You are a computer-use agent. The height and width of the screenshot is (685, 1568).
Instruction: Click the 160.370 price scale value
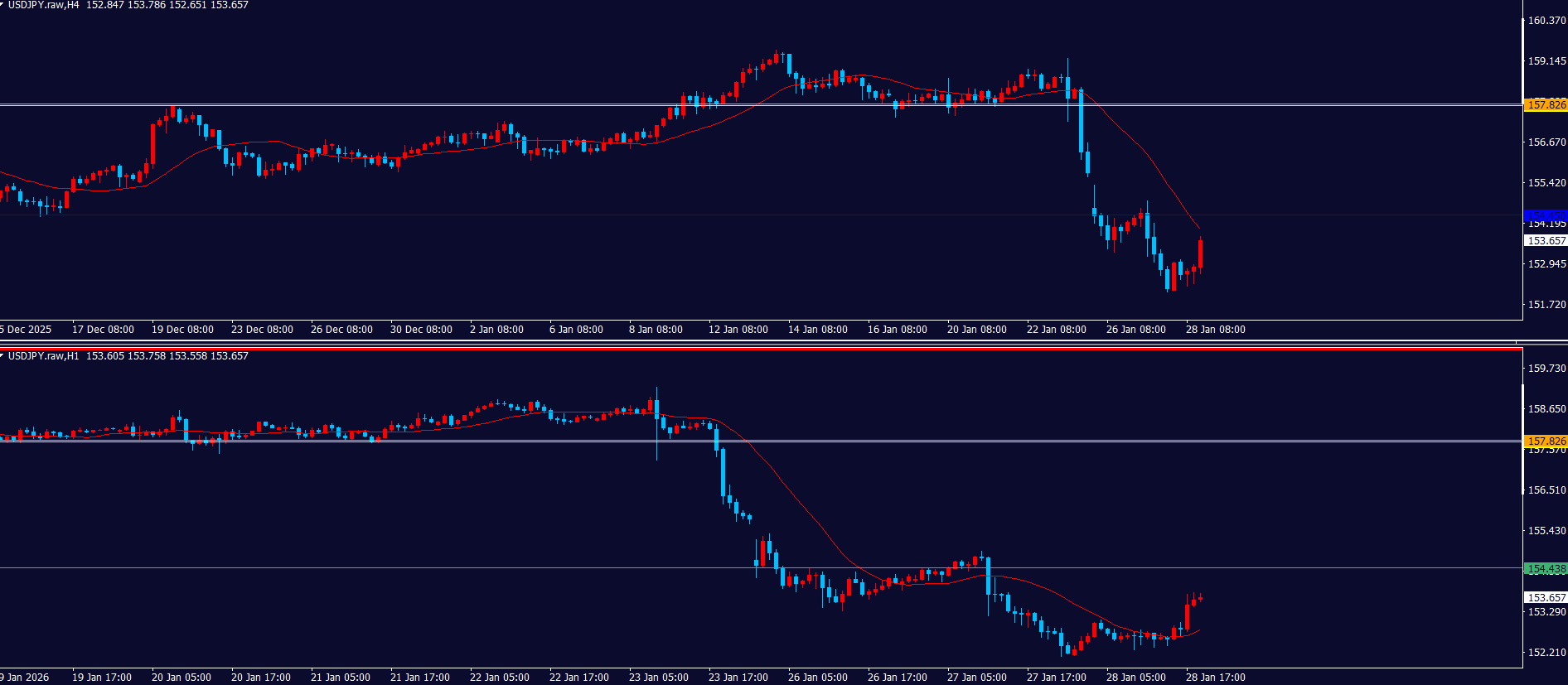pyautogui.click(x=1546, y=21)
